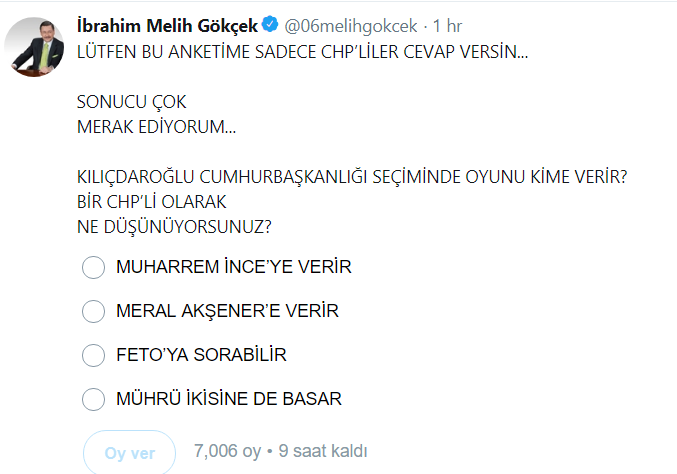This screenshot has width=677, height=474.
Task: Click the blue verified badge icon
Action: click(x=270, y=24)
